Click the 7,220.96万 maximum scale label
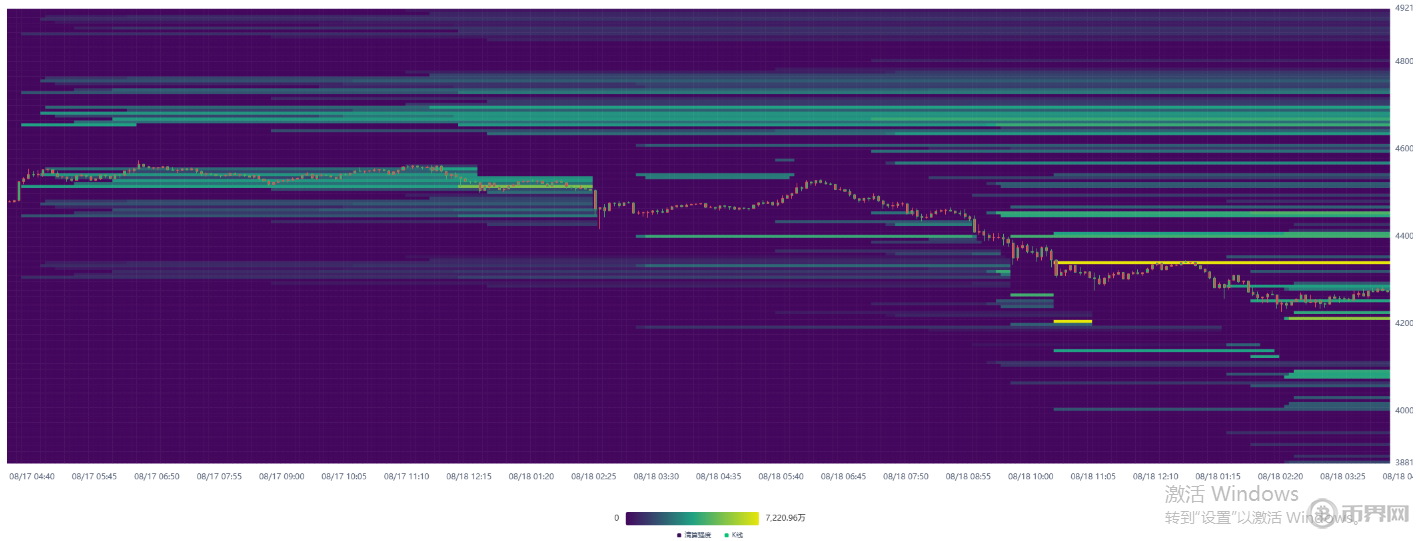1420x541 pixels. pyautogui.click(x=785, y=518)
